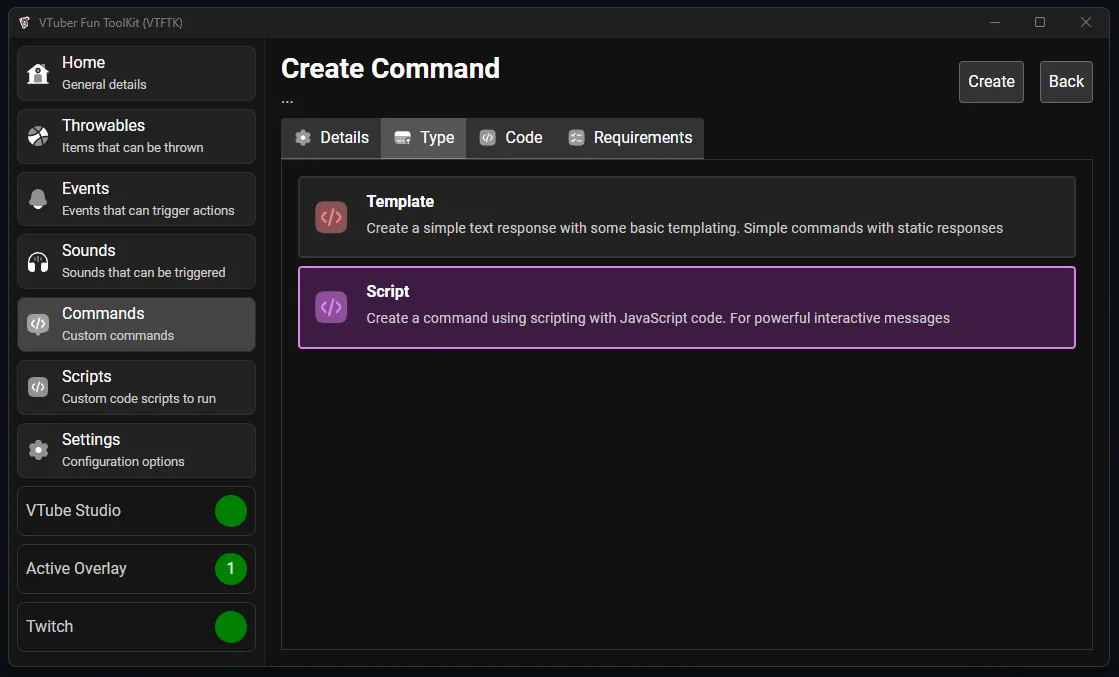The image size is (1119, 677).
Task: Select the Template command type option
Action: pyautogui.click(x=686, y=217)
